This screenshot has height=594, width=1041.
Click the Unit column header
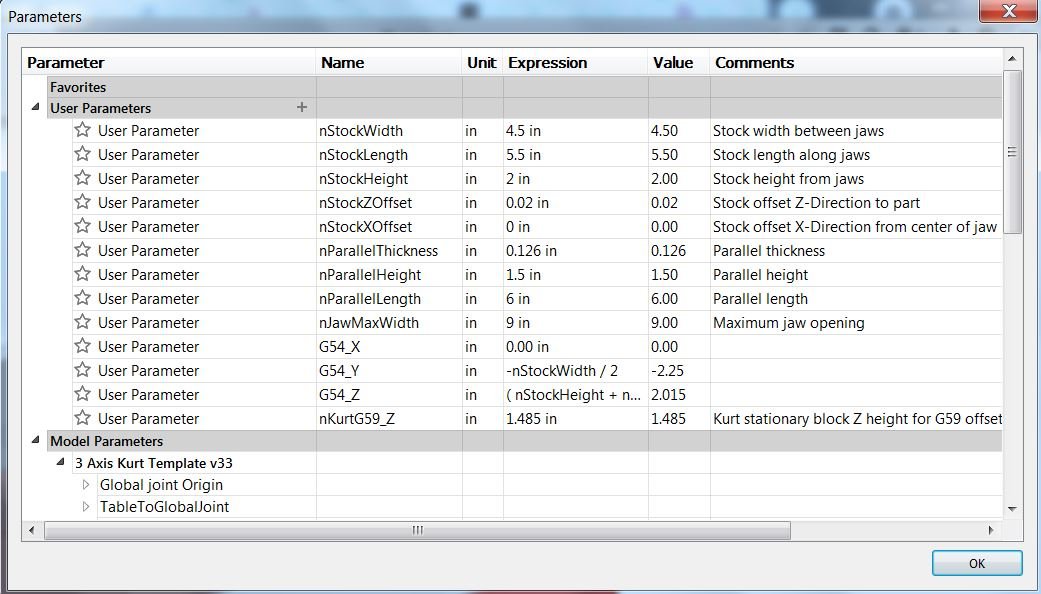483,62
